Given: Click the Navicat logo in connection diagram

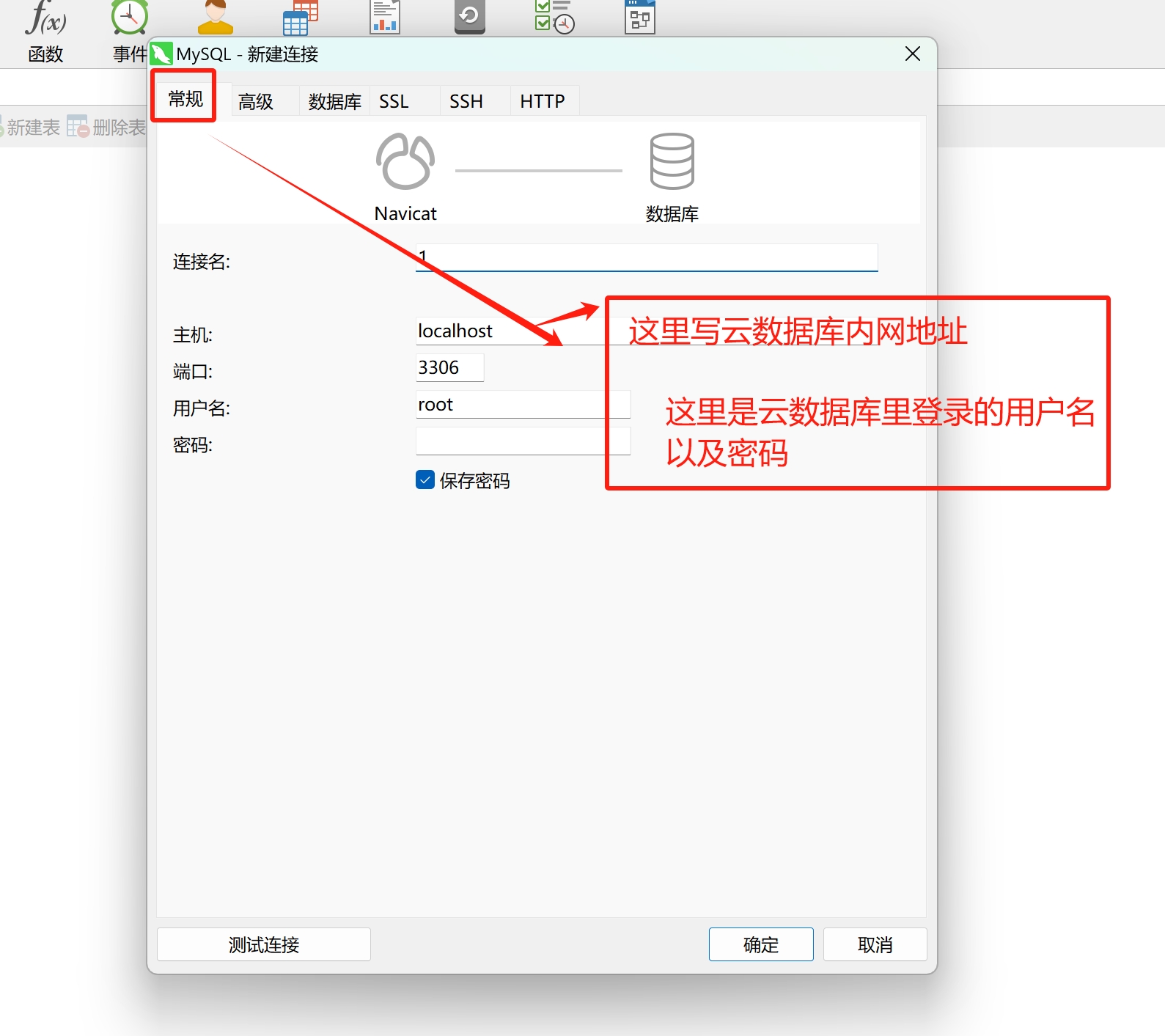Looking at the screenshot, I should click(405, 161).
